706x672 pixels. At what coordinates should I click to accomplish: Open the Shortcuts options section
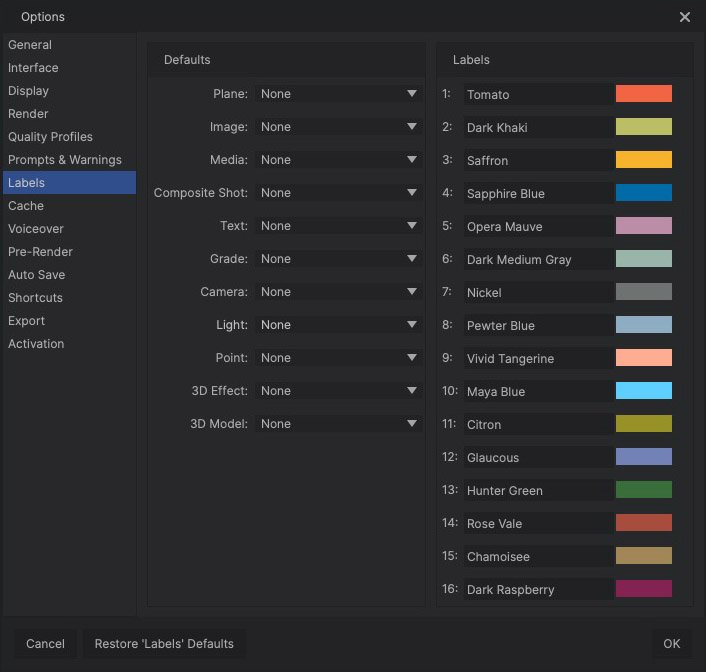coord(35,298)
